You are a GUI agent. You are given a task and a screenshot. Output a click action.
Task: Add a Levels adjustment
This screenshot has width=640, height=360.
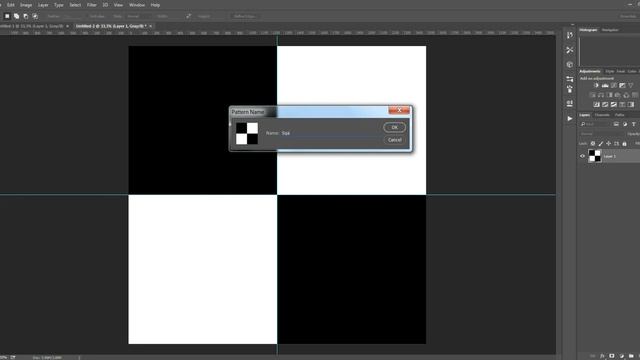605,85
